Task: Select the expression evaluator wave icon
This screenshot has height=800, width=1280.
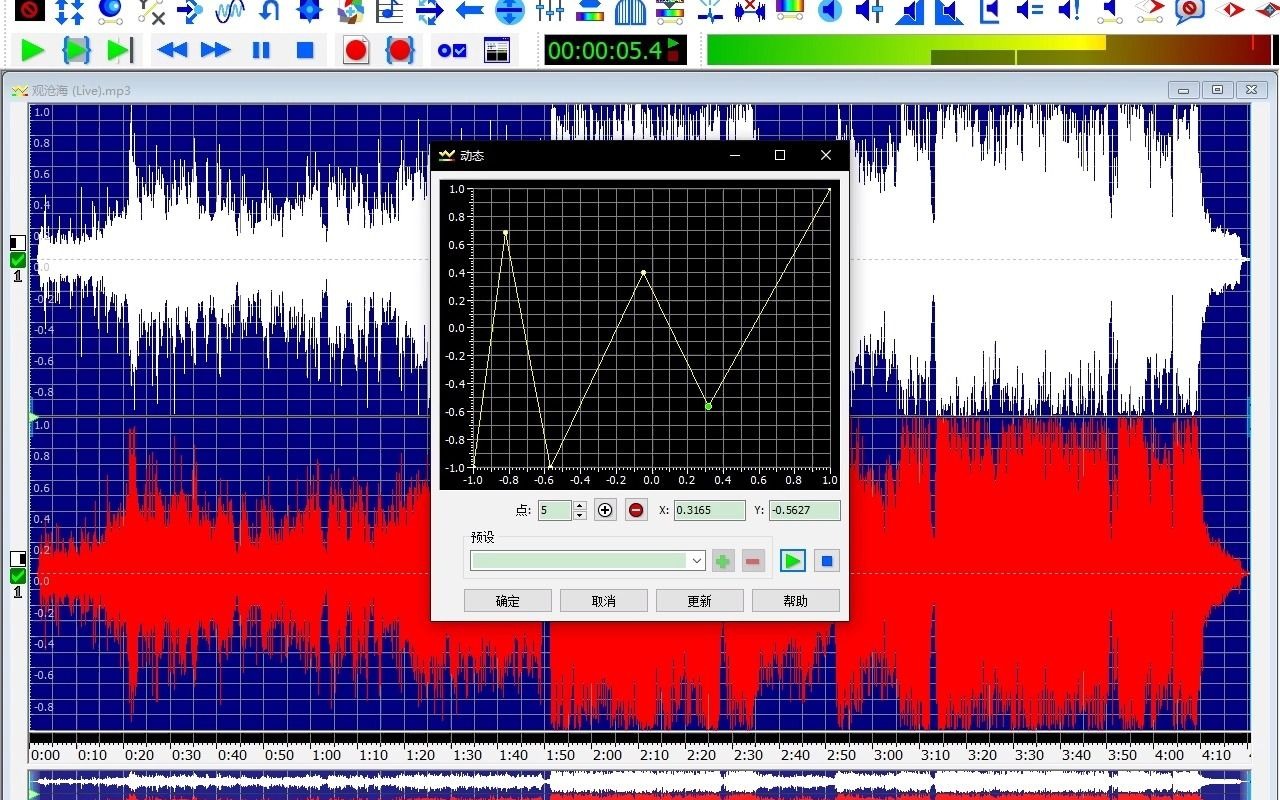Action: pyautogui.click(x=228, y=14)
